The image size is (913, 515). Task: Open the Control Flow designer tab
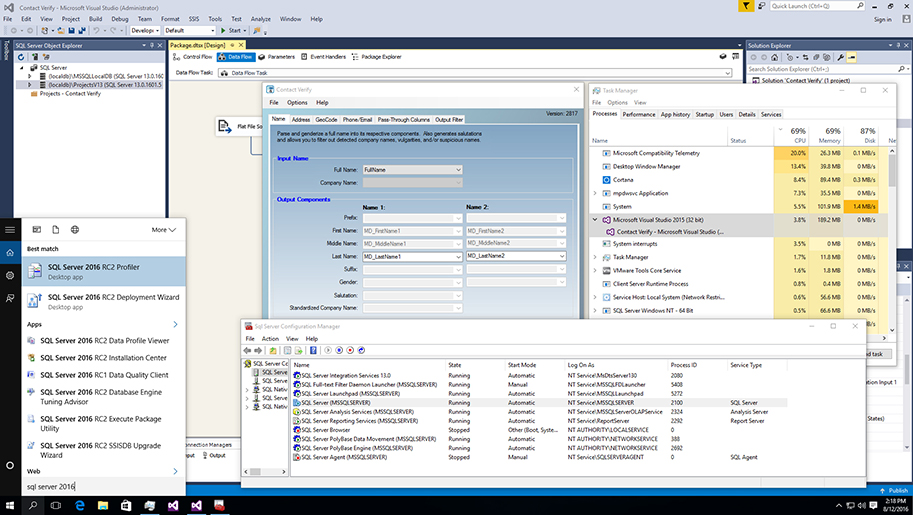(x=193, y=57)
